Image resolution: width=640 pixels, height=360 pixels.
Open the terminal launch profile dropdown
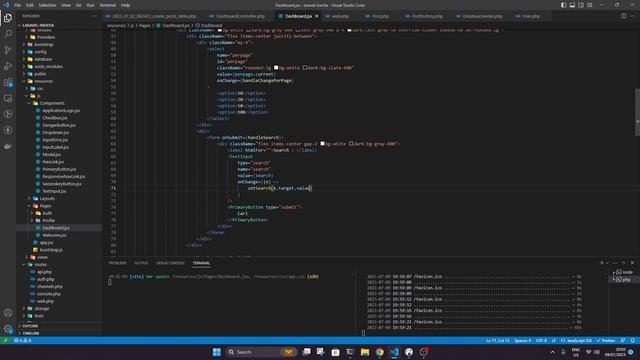click(608, 263)
